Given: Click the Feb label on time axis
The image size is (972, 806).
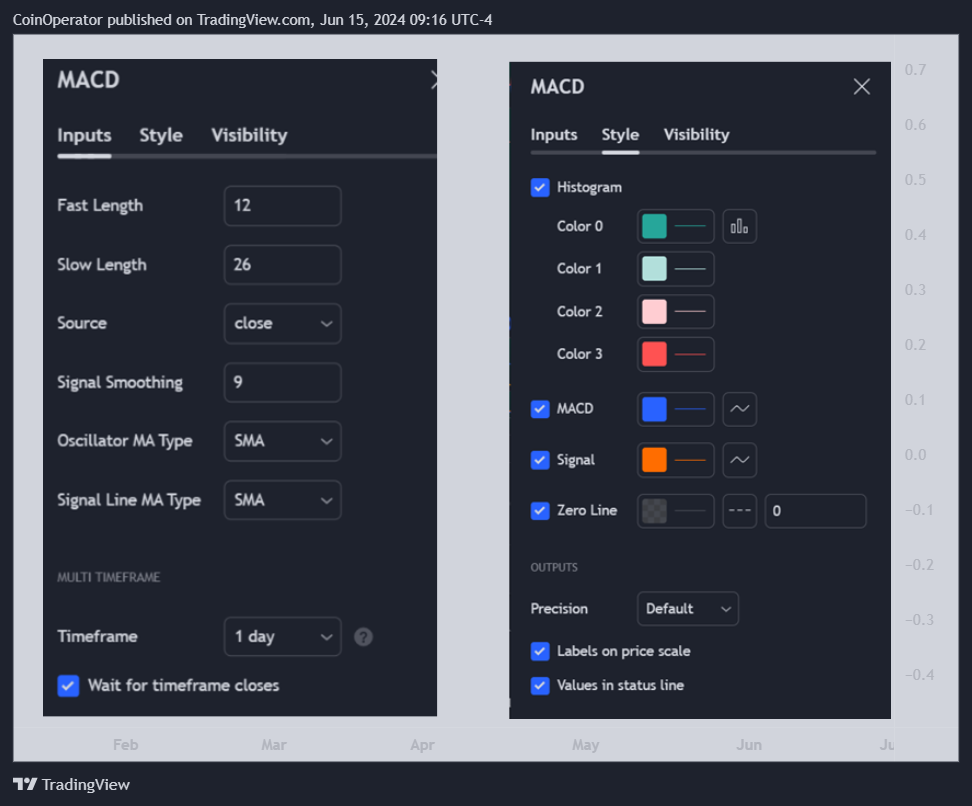Looking at the screenshot, I should tap(125, 745).
